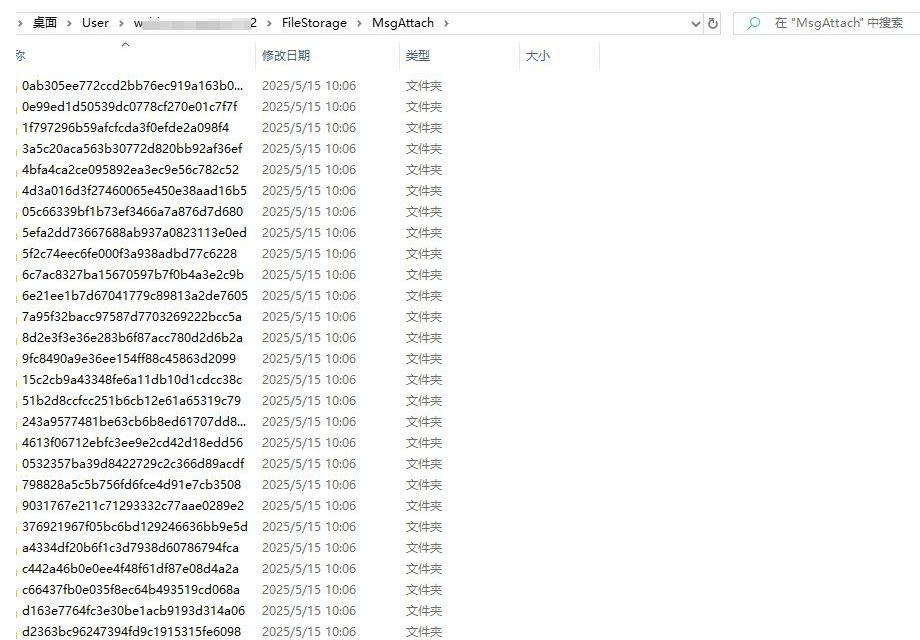
Task: Select folder d163e7764fc3e30be1acb9193d314a06
Action: [133, 611]
